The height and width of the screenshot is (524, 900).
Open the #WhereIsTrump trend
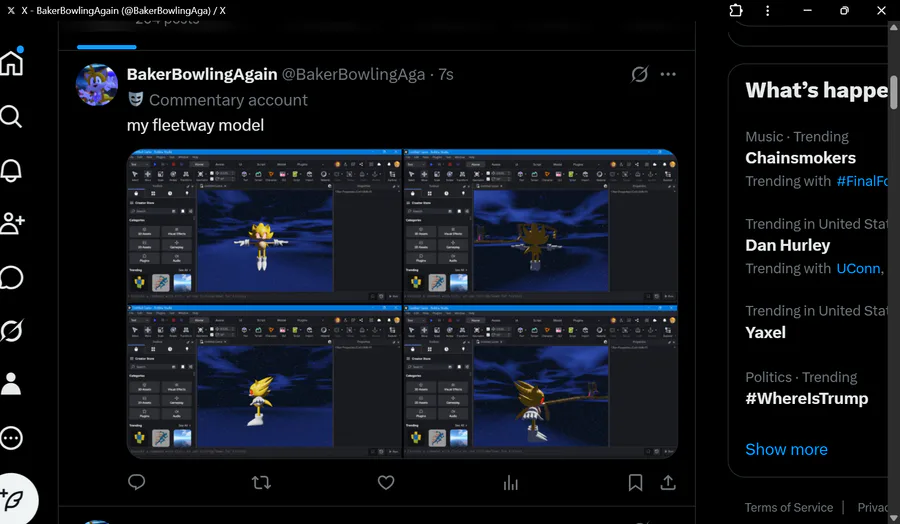point(806,399)
